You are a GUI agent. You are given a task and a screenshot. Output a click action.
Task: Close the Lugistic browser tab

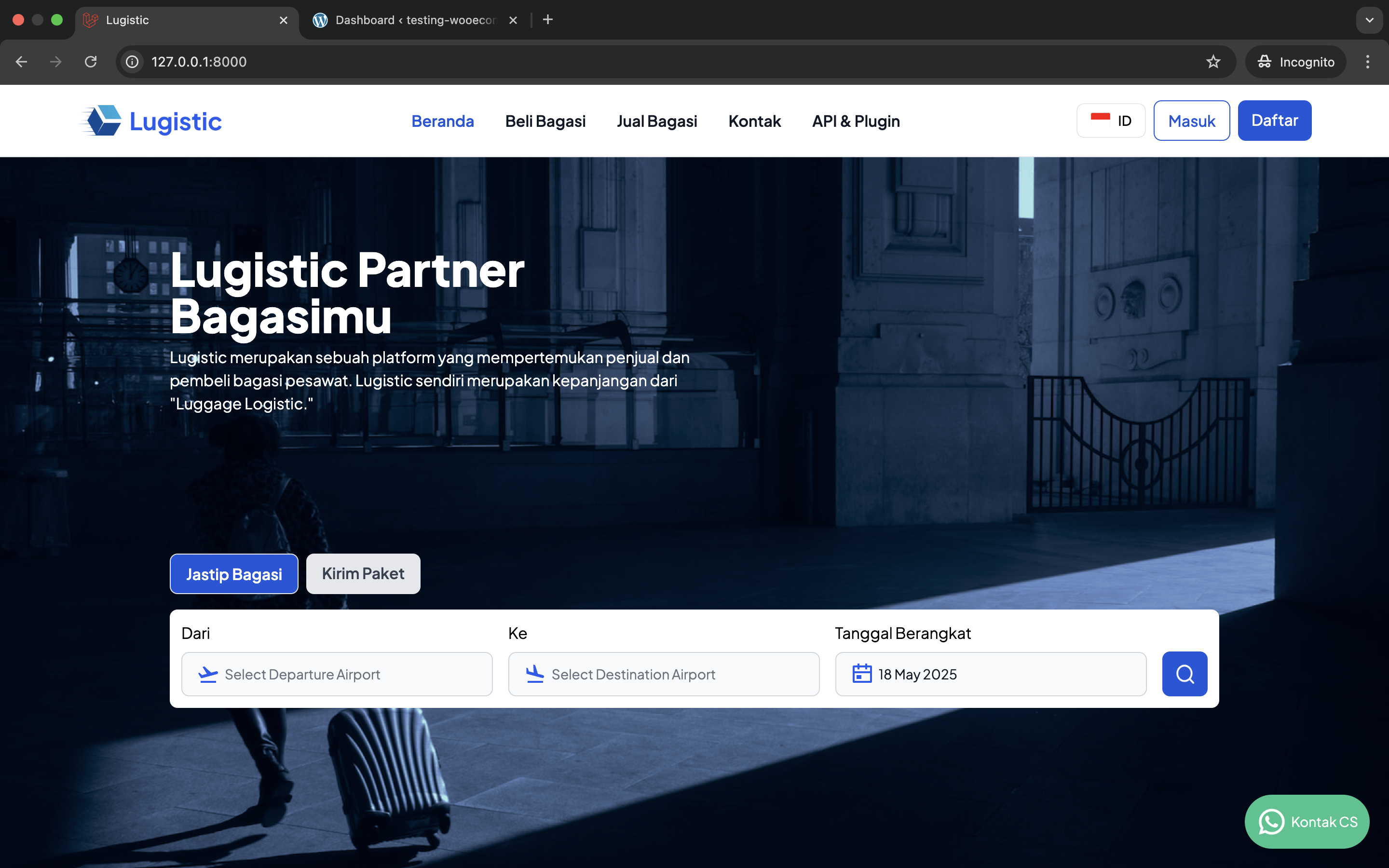pyautogui.click(x=284, y=20)
